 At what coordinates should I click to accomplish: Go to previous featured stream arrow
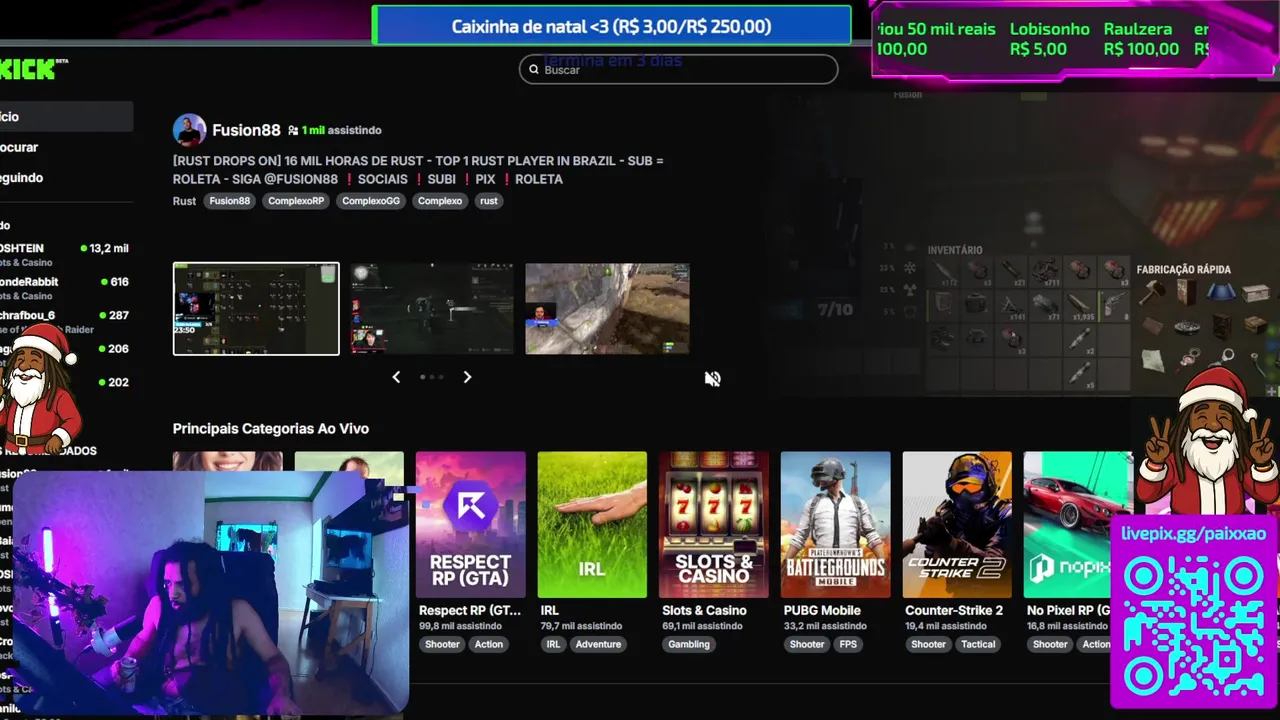396,377
